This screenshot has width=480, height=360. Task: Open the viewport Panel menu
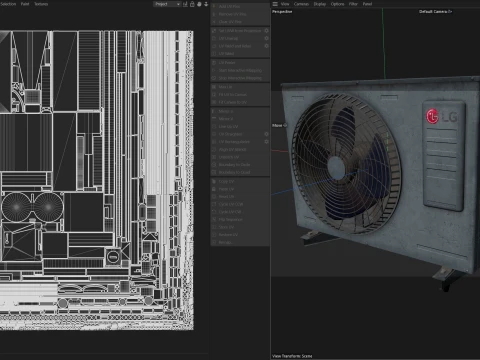367,4
